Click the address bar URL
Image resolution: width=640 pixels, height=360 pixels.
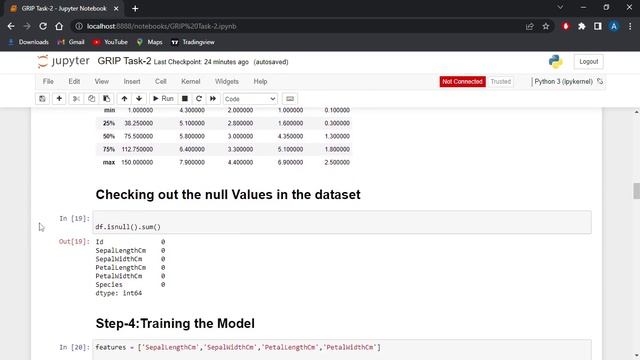[162, 26]
